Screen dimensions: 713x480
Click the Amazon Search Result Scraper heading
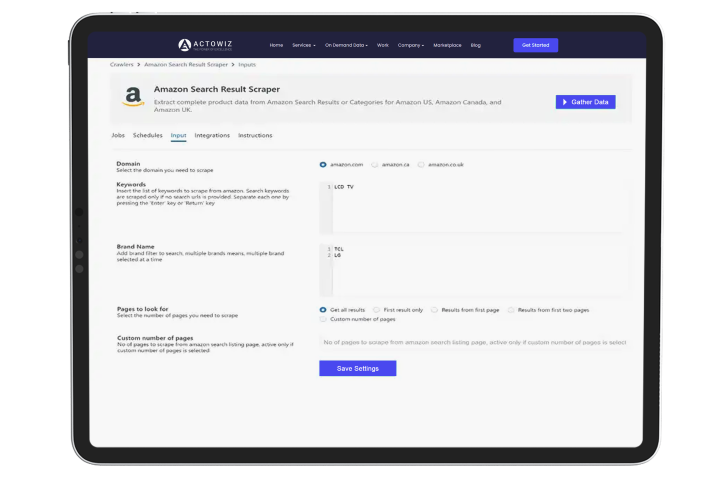click(217, 89)
